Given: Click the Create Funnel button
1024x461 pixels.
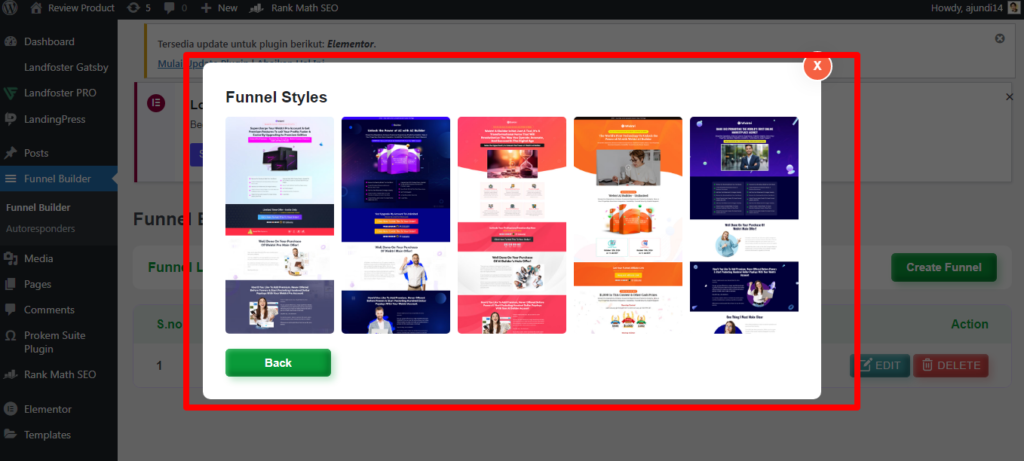Looking at the screenshot, I should (943, 267).
